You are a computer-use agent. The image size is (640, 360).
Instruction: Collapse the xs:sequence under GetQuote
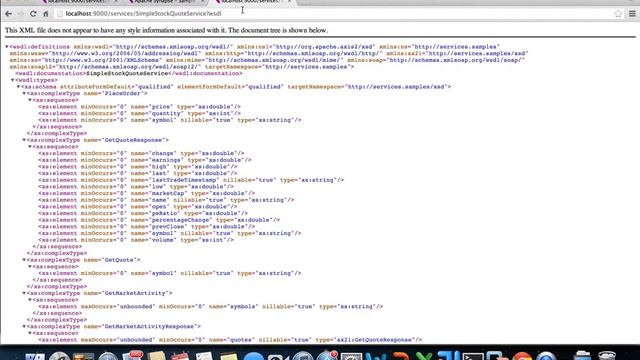29,267
